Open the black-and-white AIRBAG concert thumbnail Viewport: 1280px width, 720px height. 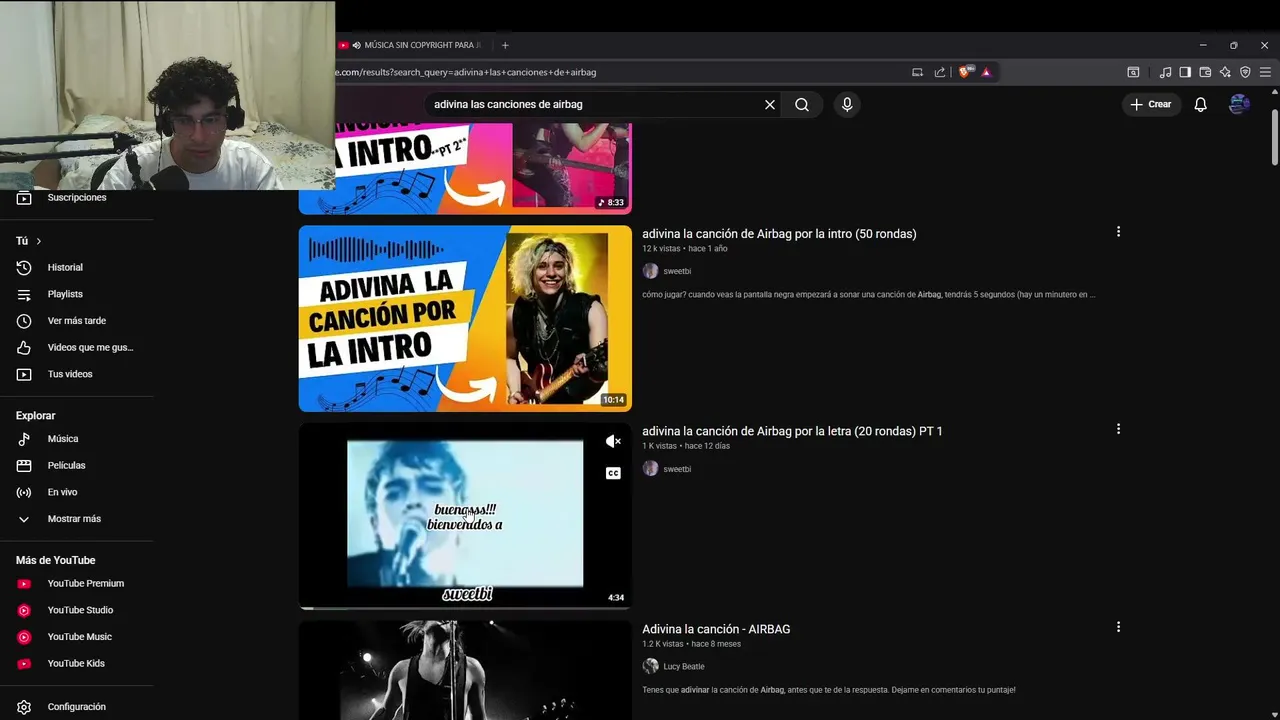pos(465,670)
